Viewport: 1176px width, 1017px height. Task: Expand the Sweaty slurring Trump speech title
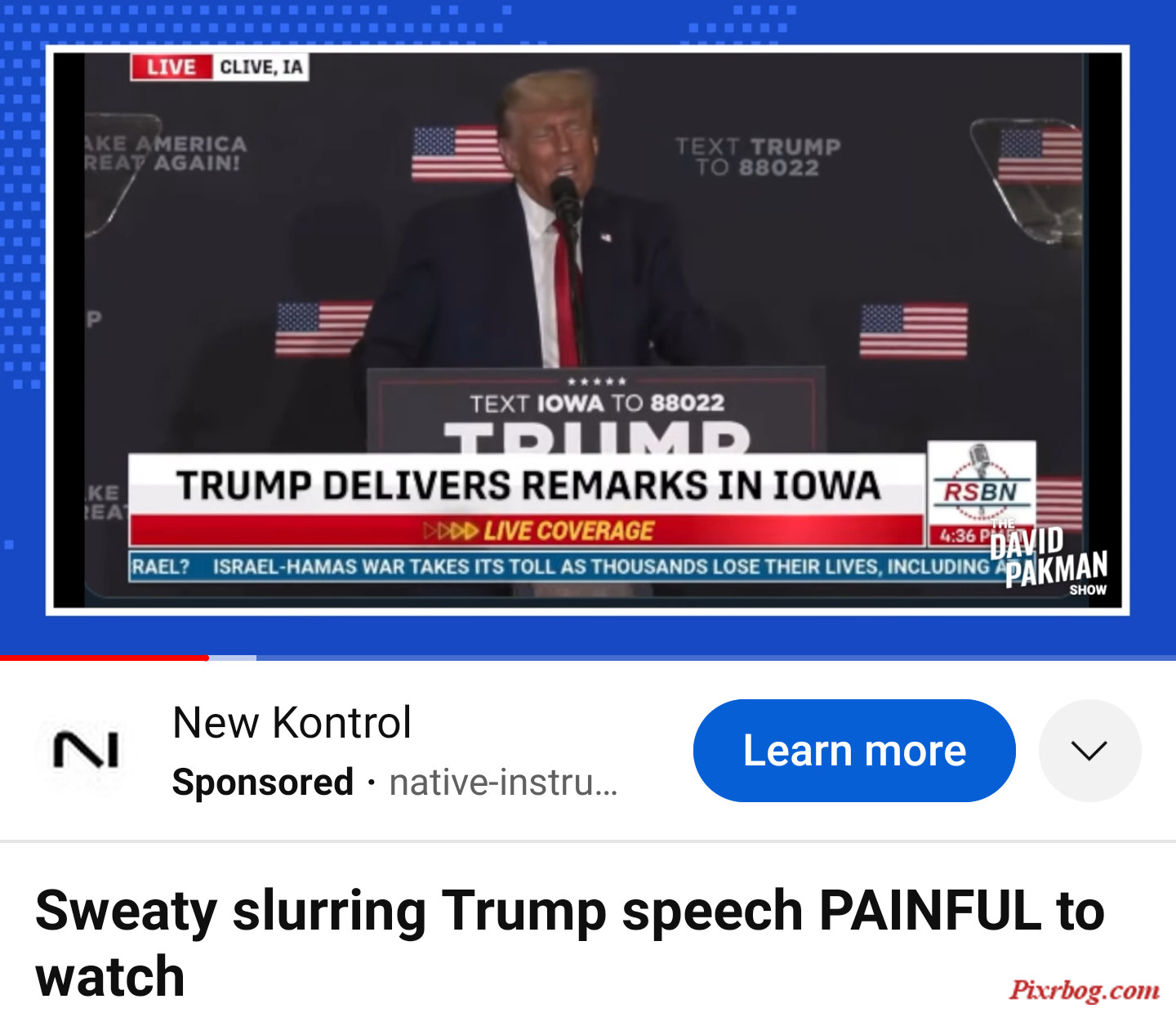point(569,942)
